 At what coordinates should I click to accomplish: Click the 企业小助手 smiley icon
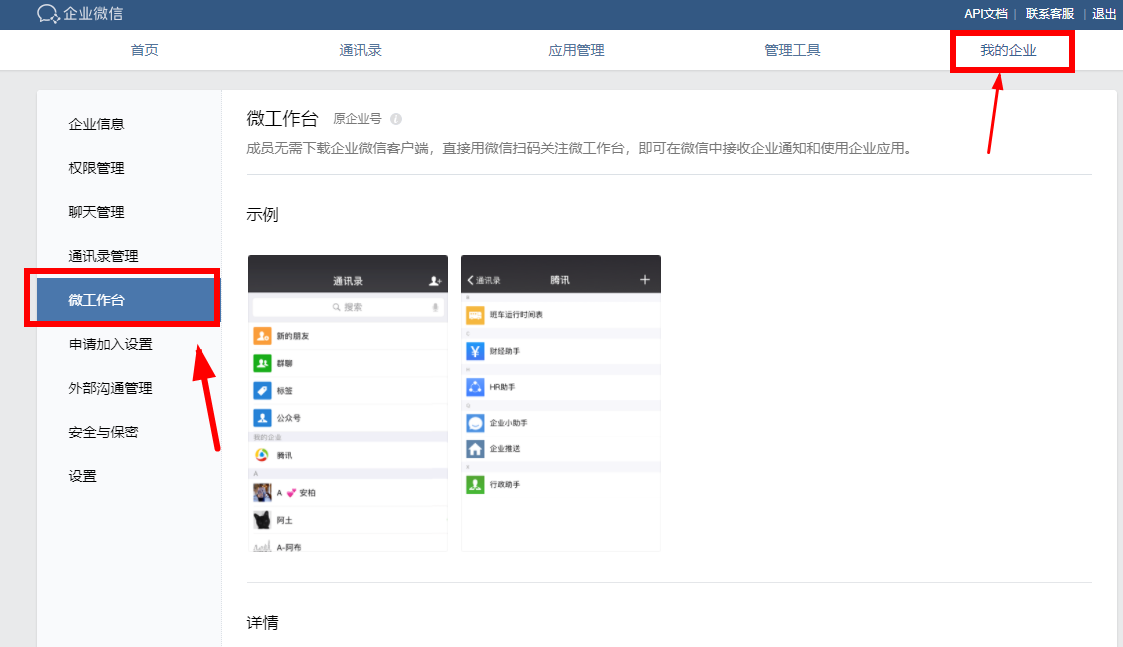point(475,423)
